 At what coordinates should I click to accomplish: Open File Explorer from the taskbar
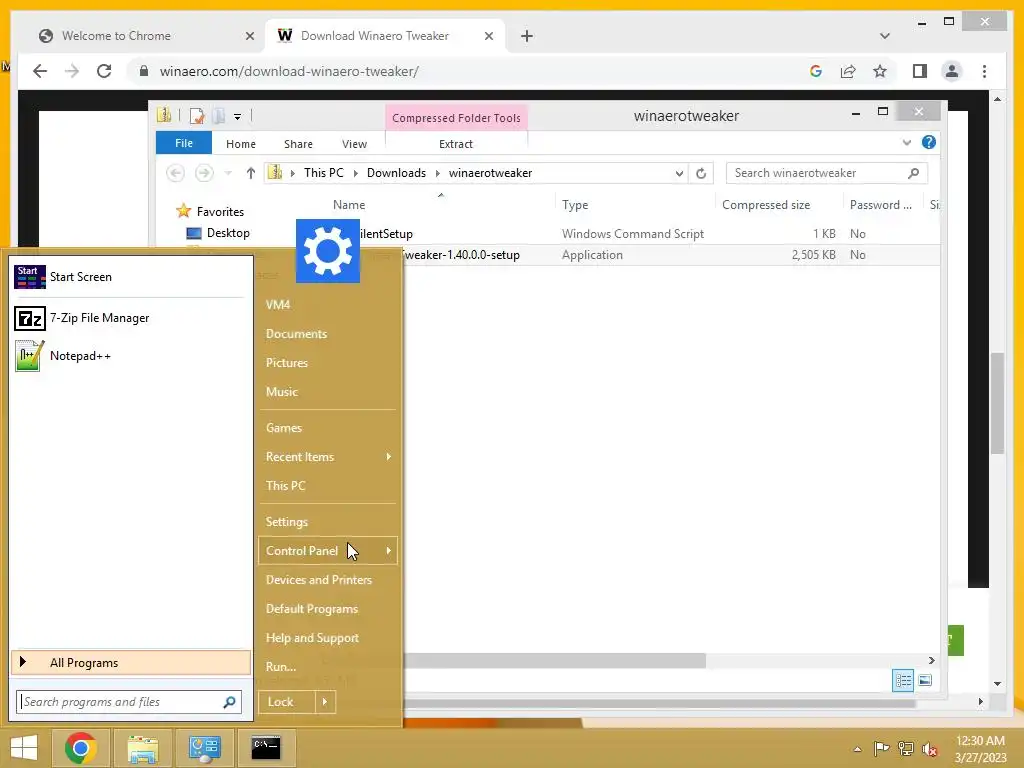coord(143,748)
